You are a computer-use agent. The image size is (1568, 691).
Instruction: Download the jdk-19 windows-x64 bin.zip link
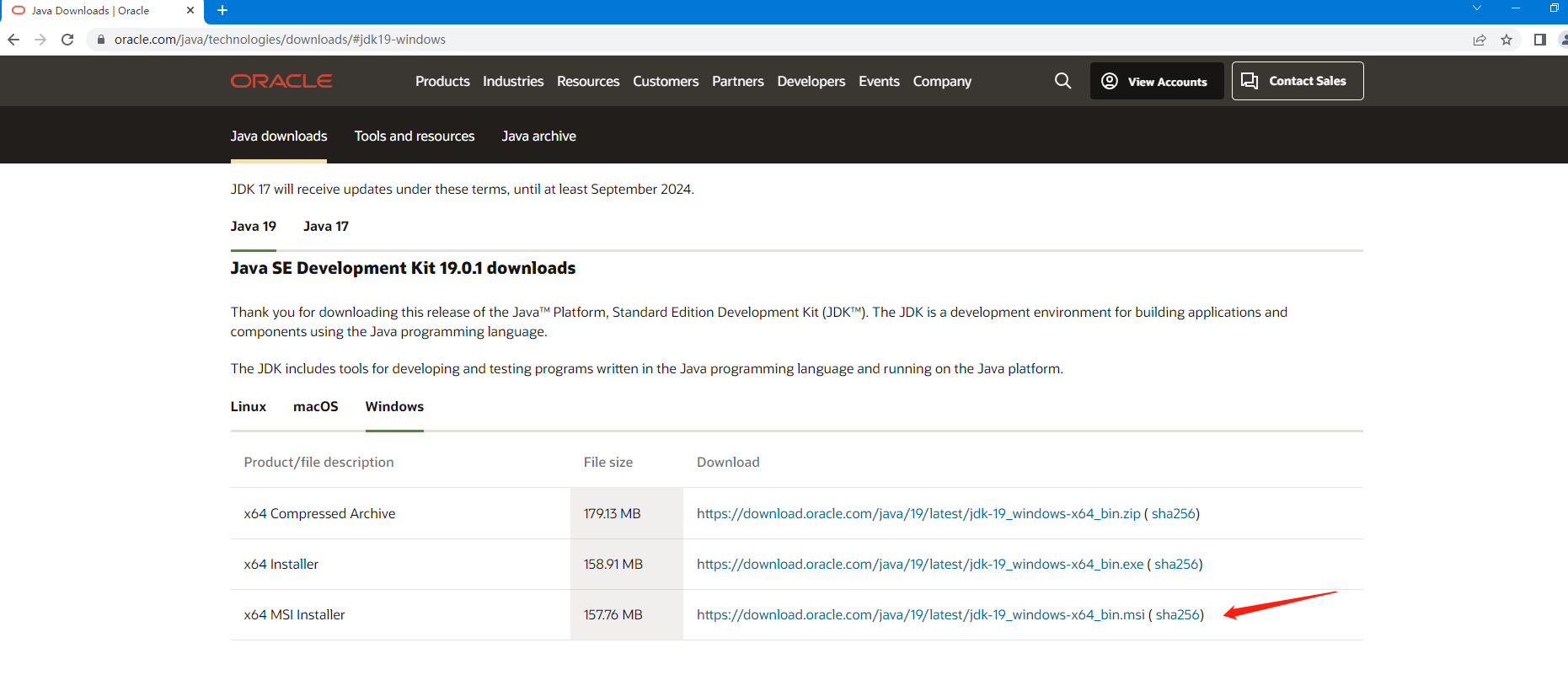918,513
